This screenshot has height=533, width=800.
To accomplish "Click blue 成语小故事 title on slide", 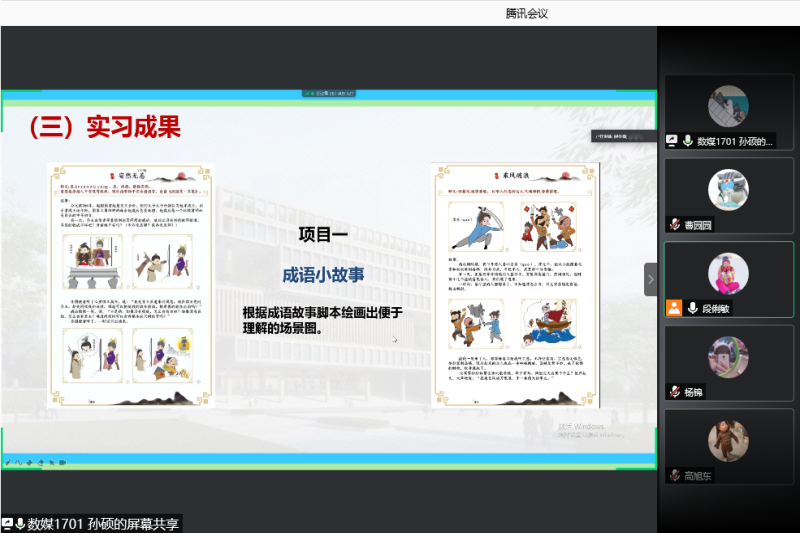I will tap(323, 275).
